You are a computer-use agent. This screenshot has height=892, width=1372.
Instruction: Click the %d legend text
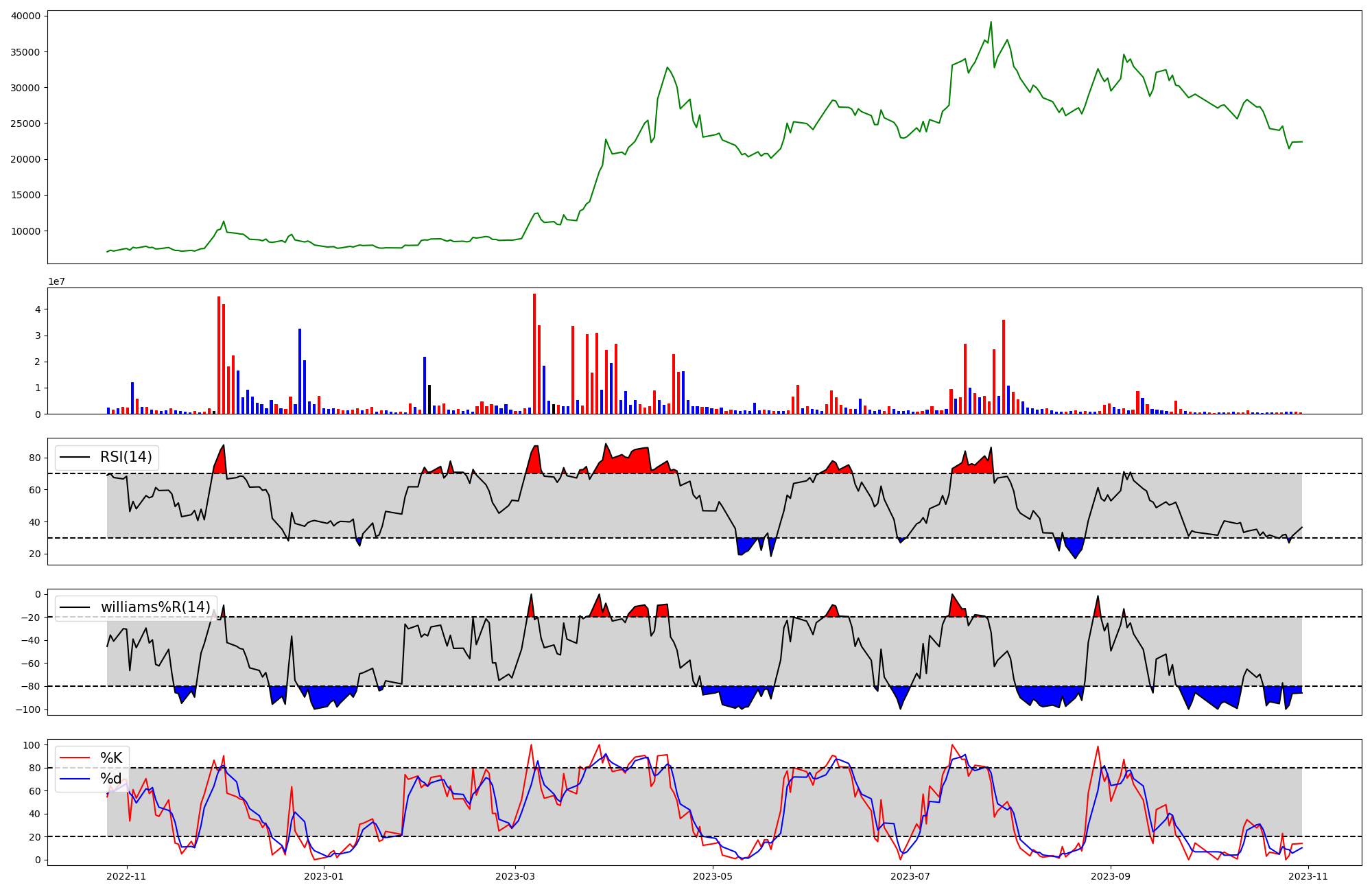click(111, 779)
